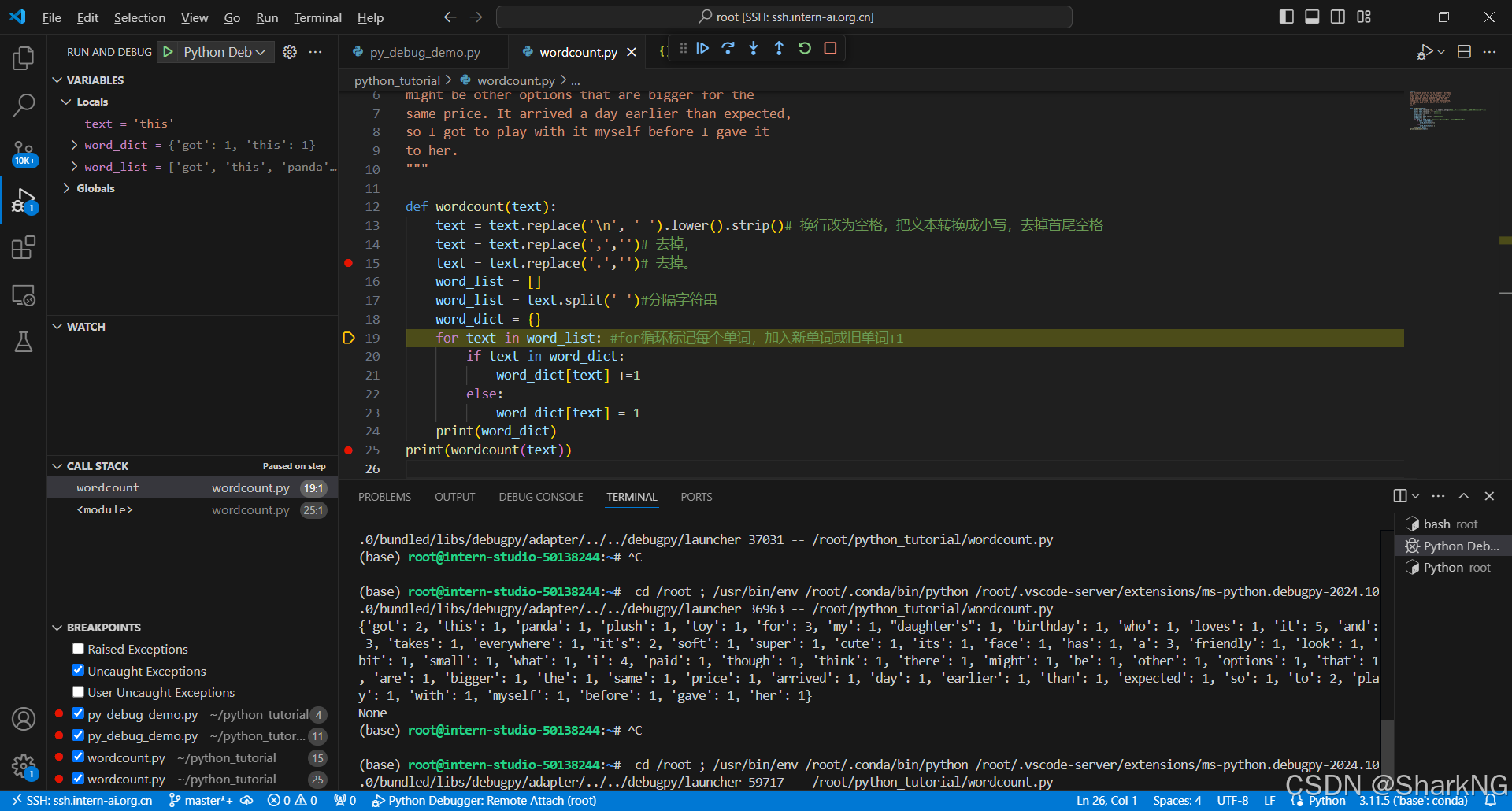Uncheck wordcount.py breakpoint at line 15

pos(78,757)
